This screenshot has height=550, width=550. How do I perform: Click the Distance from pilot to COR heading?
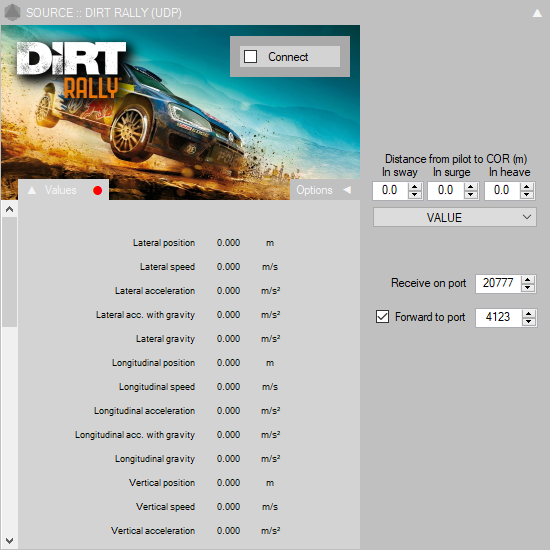(x=456, y=159)
